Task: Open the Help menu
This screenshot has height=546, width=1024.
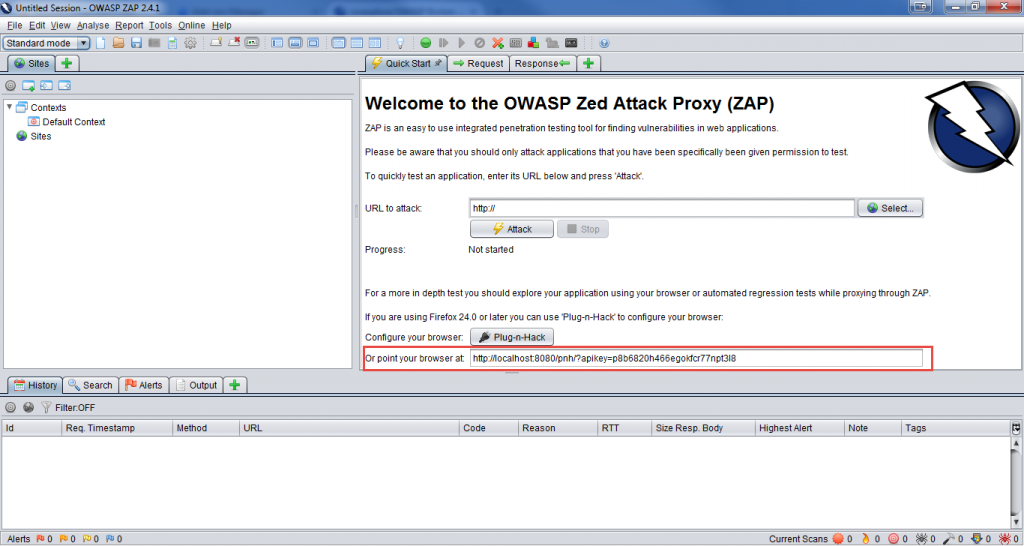Action: tap(221, 25)
